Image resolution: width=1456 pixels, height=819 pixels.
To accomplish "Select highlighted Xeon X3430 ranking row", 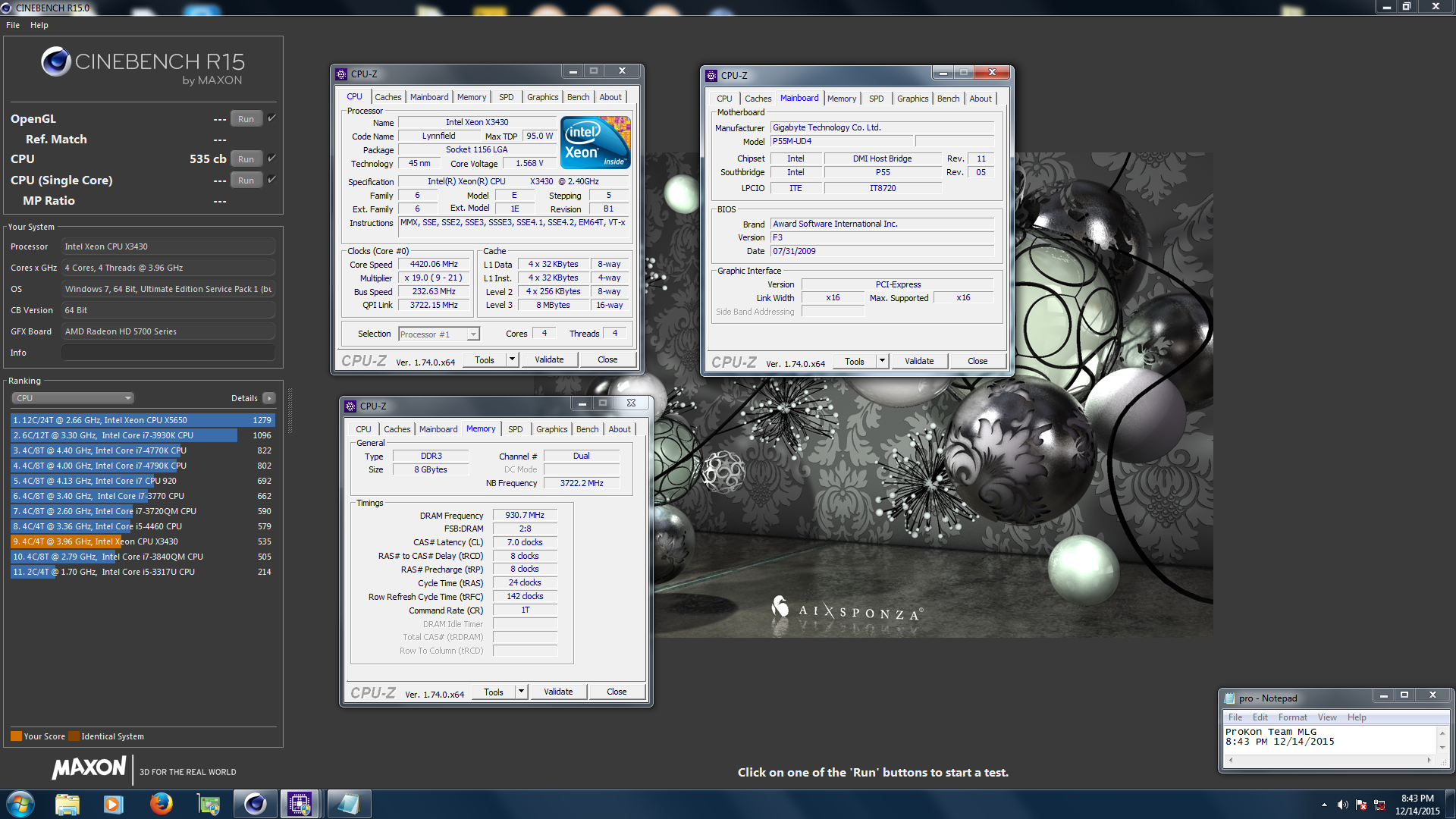I will pos(143,541).
